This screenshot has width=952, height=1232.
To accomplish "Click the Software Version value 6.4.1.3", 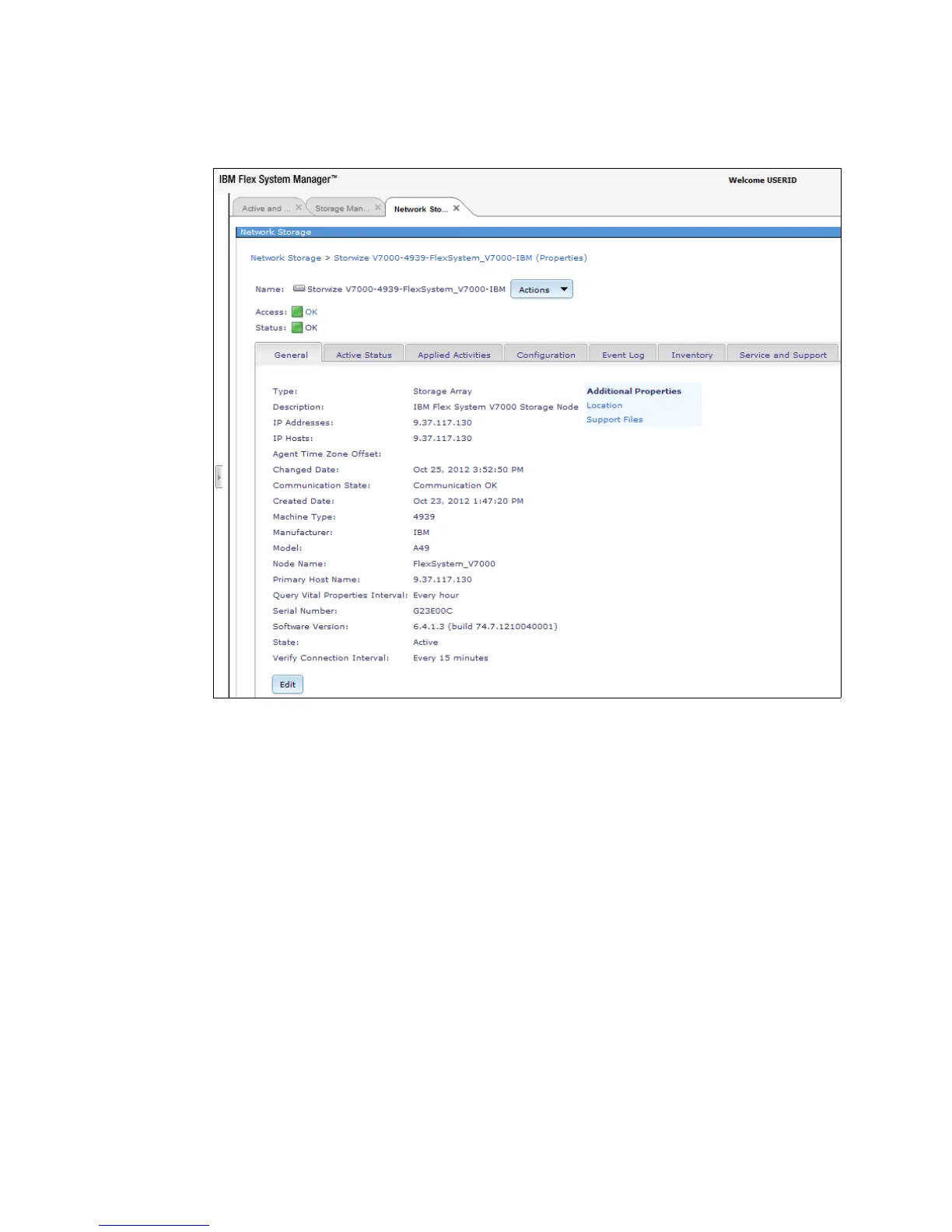I will click(x=485, y=627).
